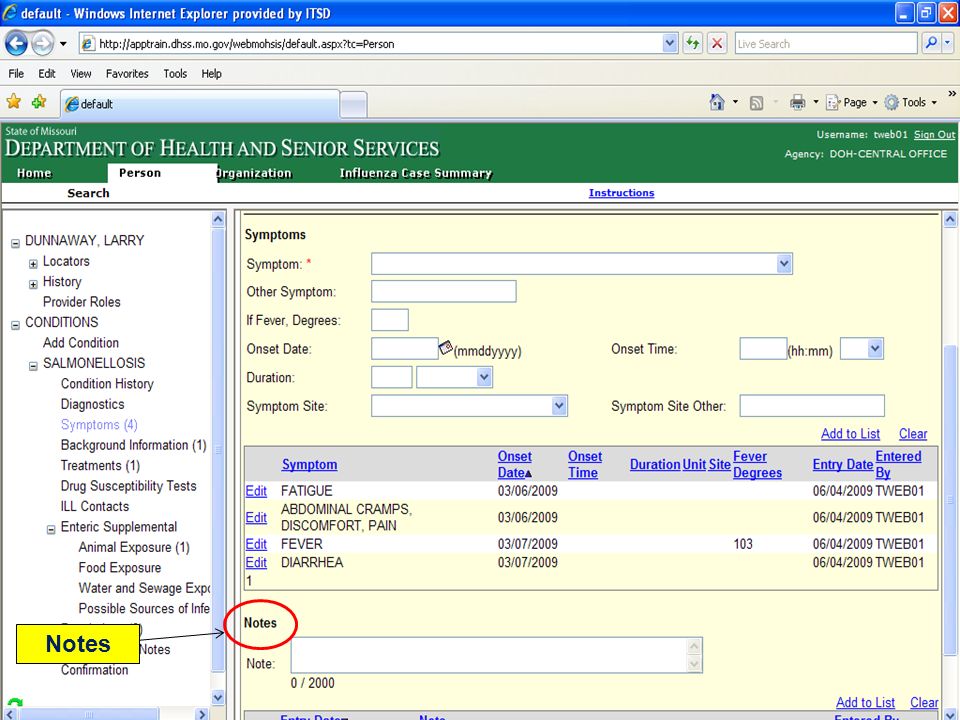
Task: Click the If Fever, Degrees field
Action: tap(389, 320)
